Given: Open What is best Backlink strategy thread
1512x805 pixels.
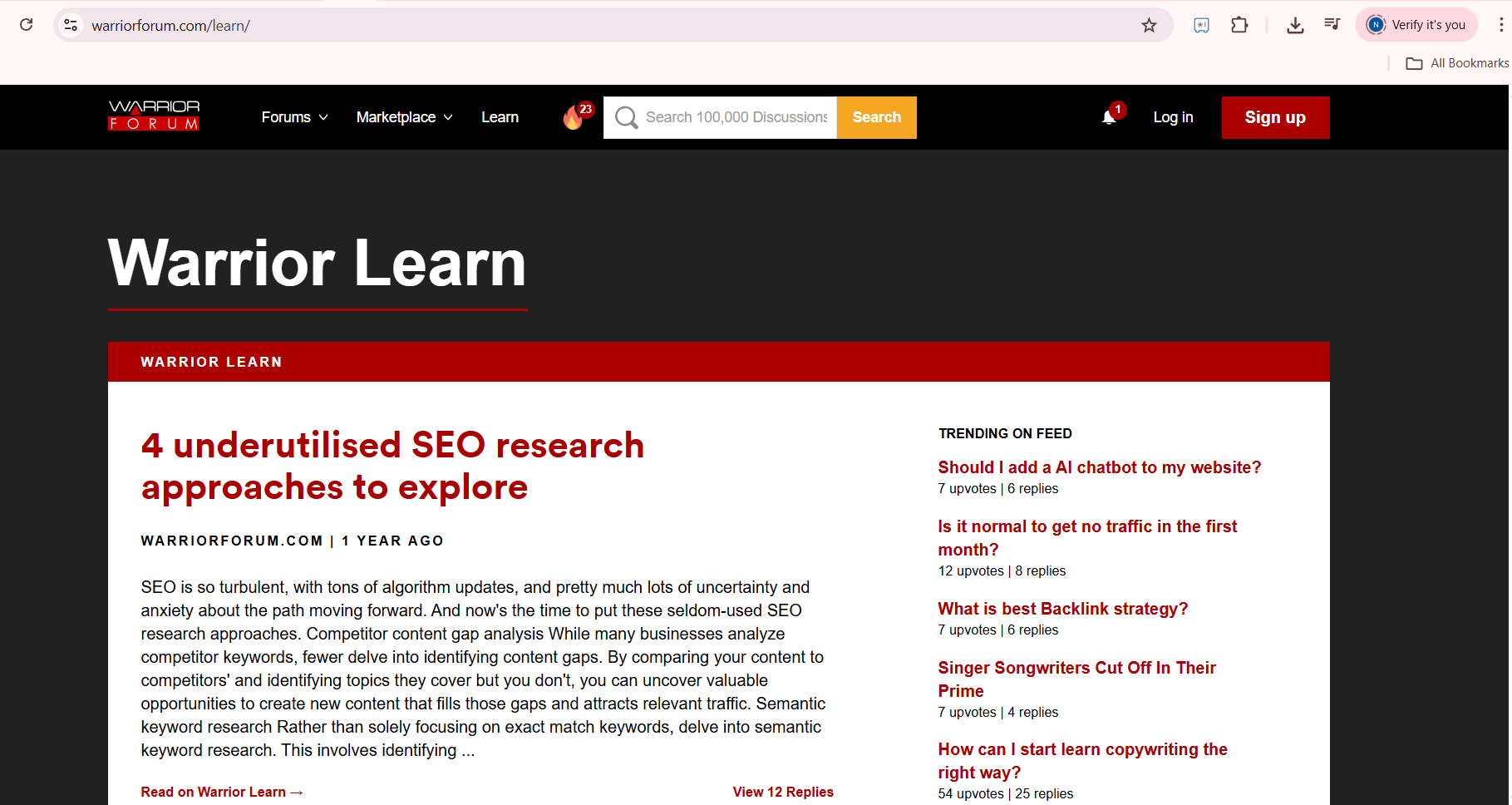Looking at the screenshot, I should click(1062, 609).
